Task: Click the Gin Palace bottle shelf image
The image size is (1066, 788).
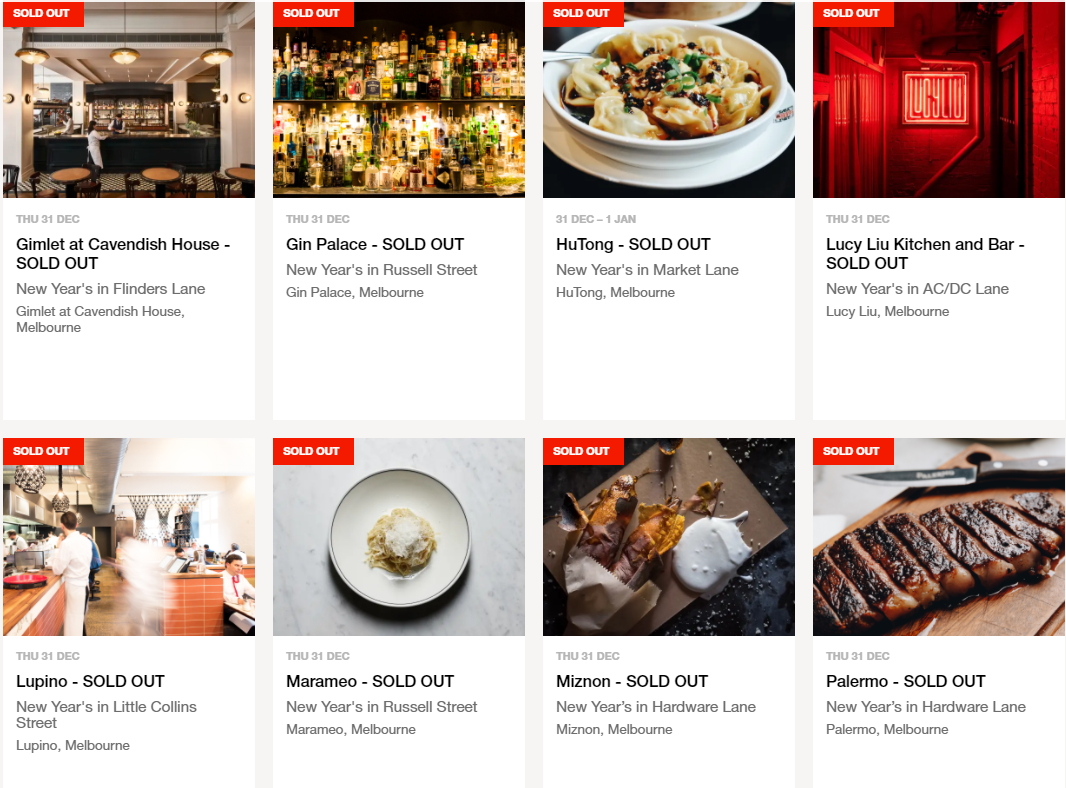Action: pos(399,100)
